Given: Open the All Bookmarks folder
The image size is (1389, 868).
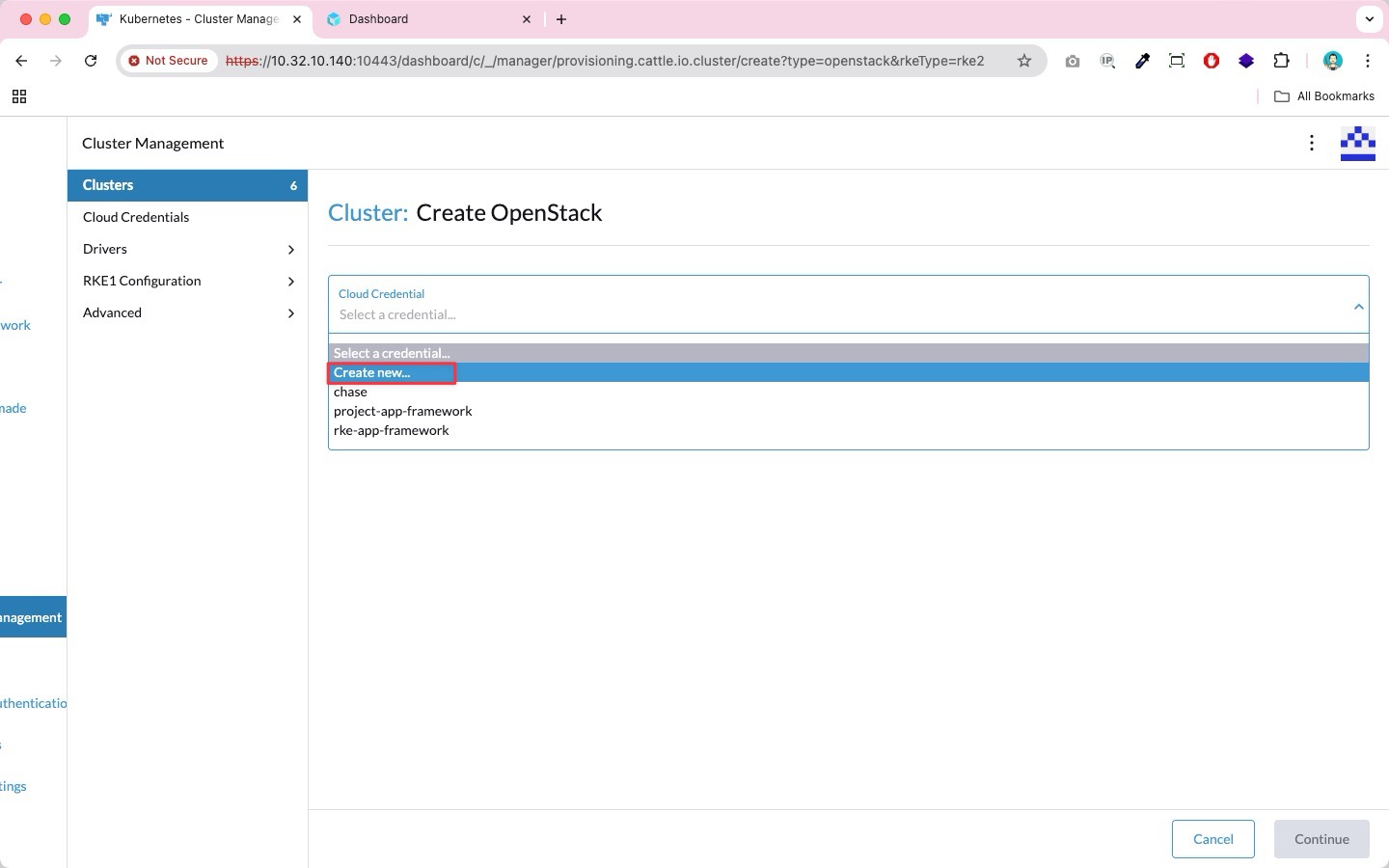Looking at the screenshot, I should [1324, 96].
